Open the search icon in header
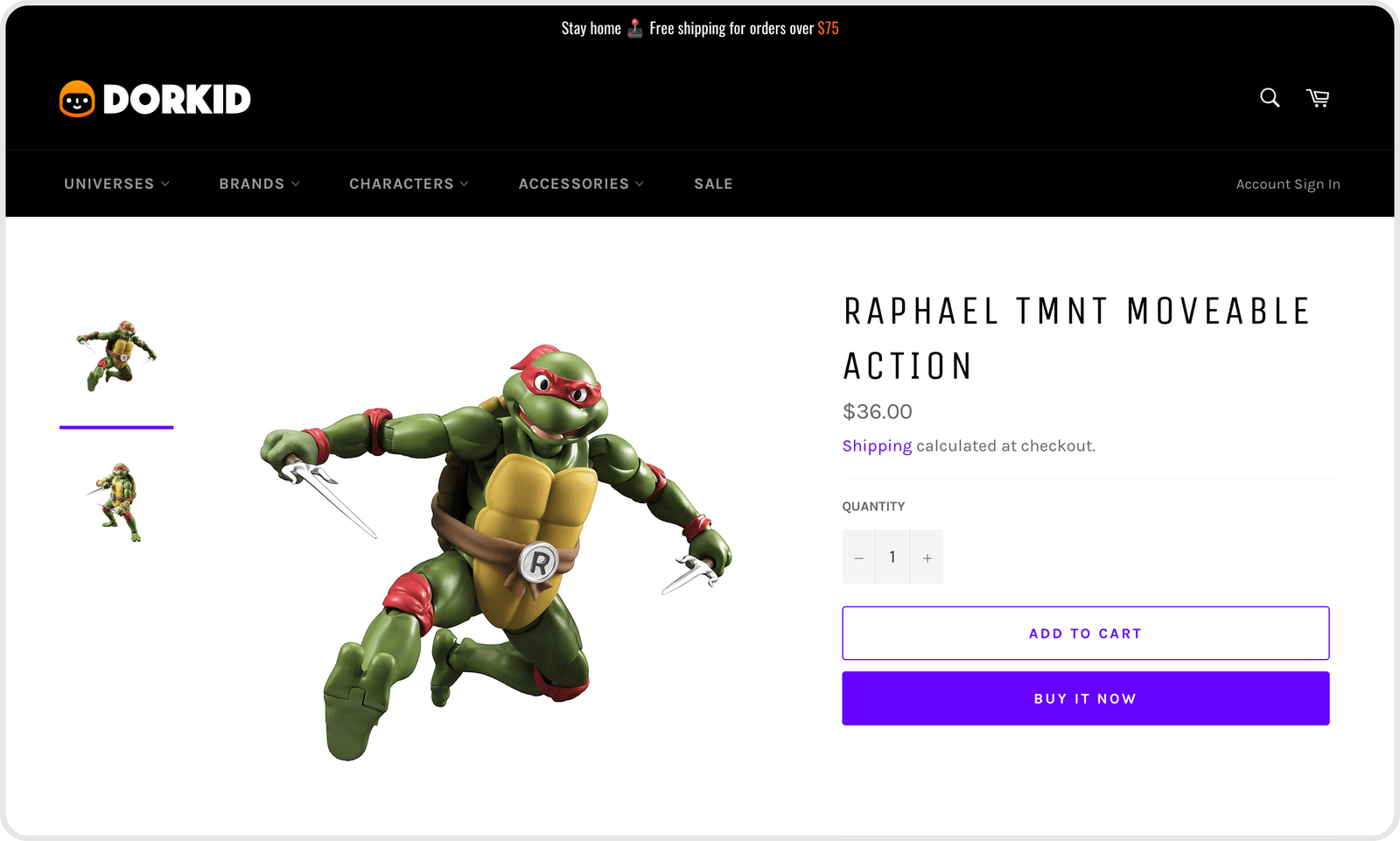 (x=1270, y=98)
